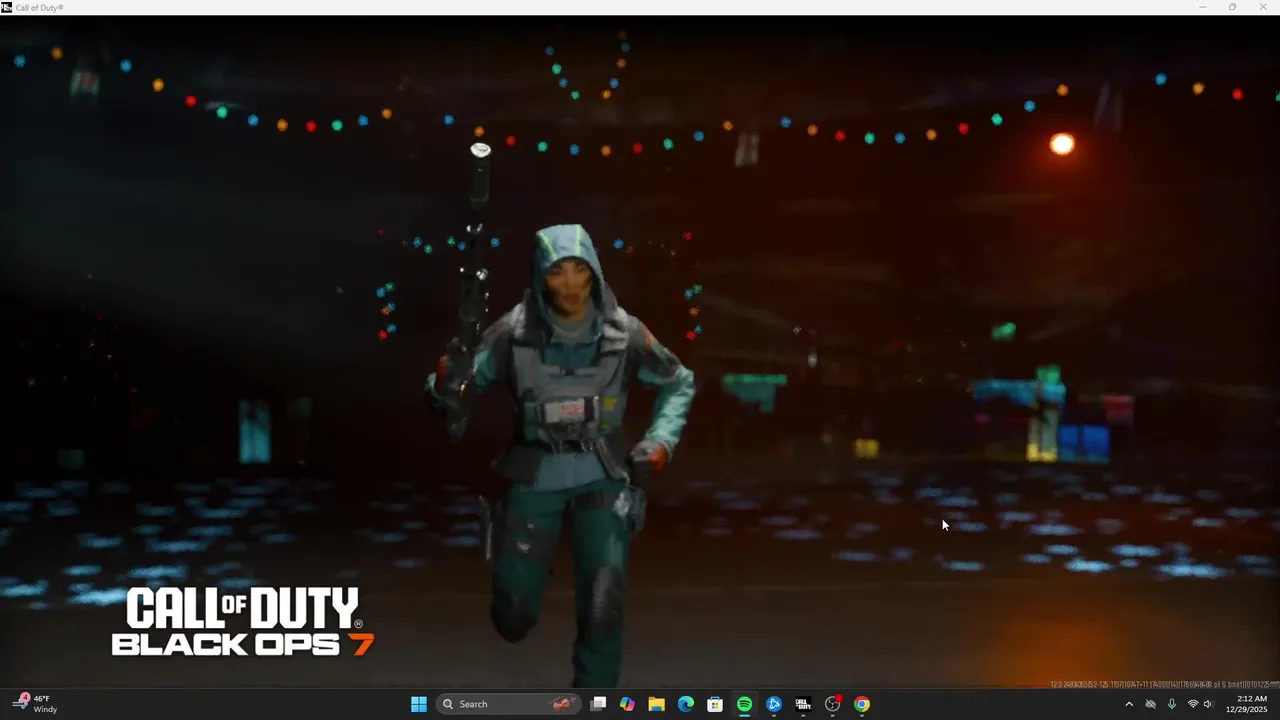Open Microsoft Edge from the taskbar
Image resolution: width=1280 pixels, height=720 pixels.
[686, 704]
